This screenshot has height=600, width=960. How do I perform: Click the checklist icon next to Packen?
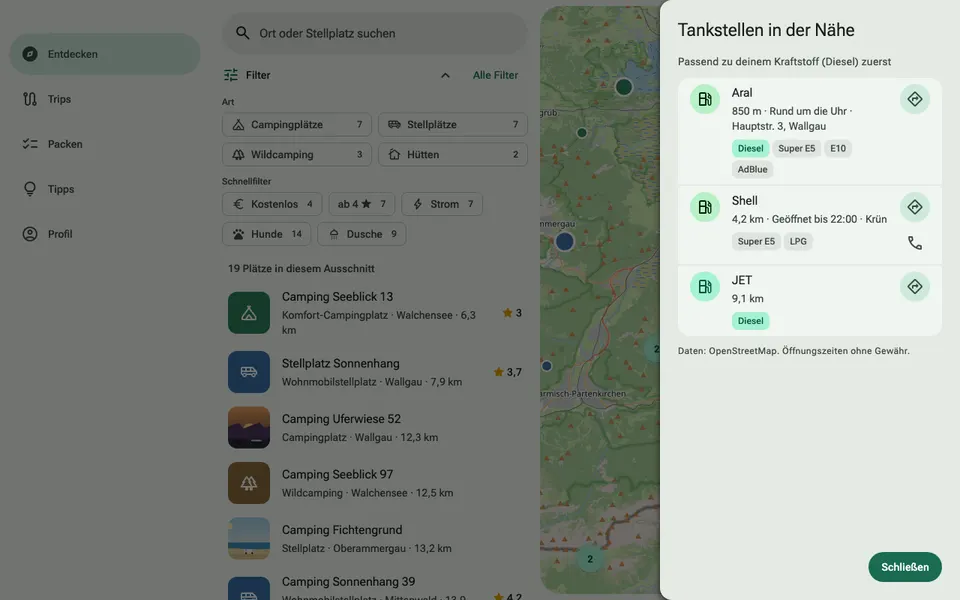pos(29,144)
